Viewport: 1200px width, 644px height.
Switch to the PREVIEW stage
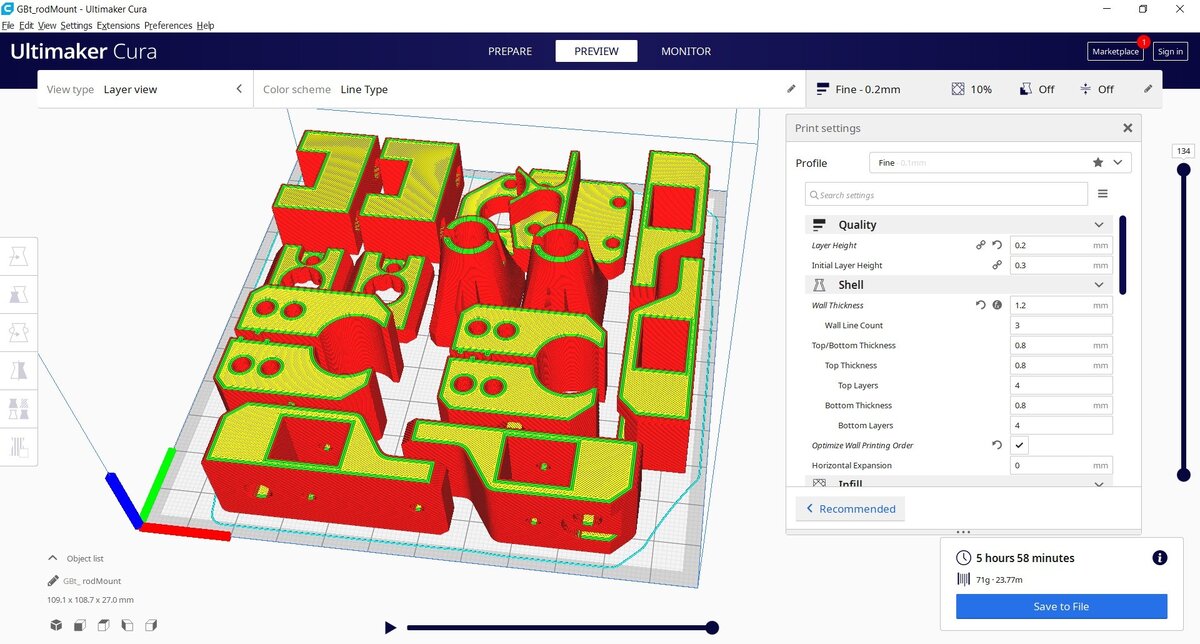596,51
